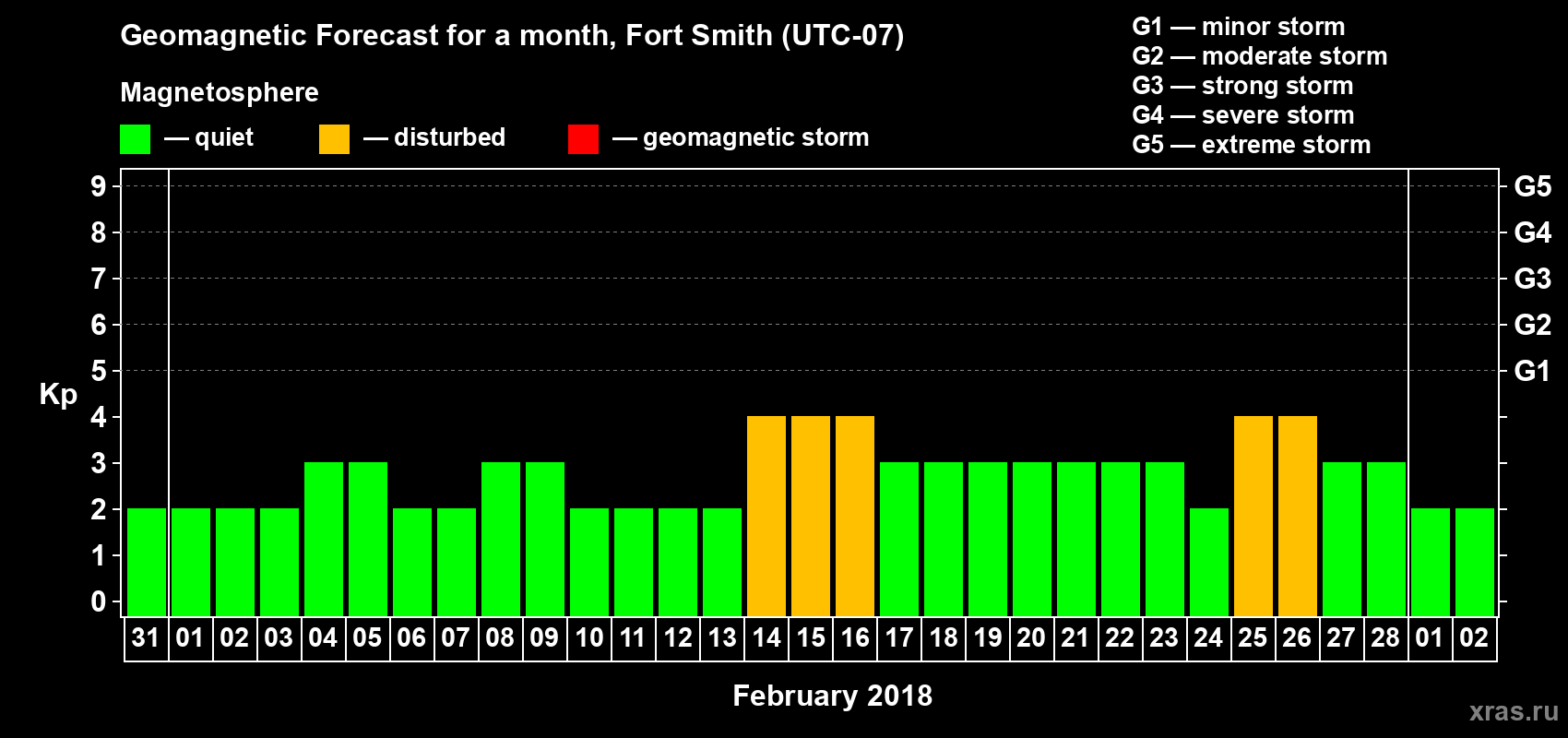Click the February 2018 axis caption

pos(832,696)
